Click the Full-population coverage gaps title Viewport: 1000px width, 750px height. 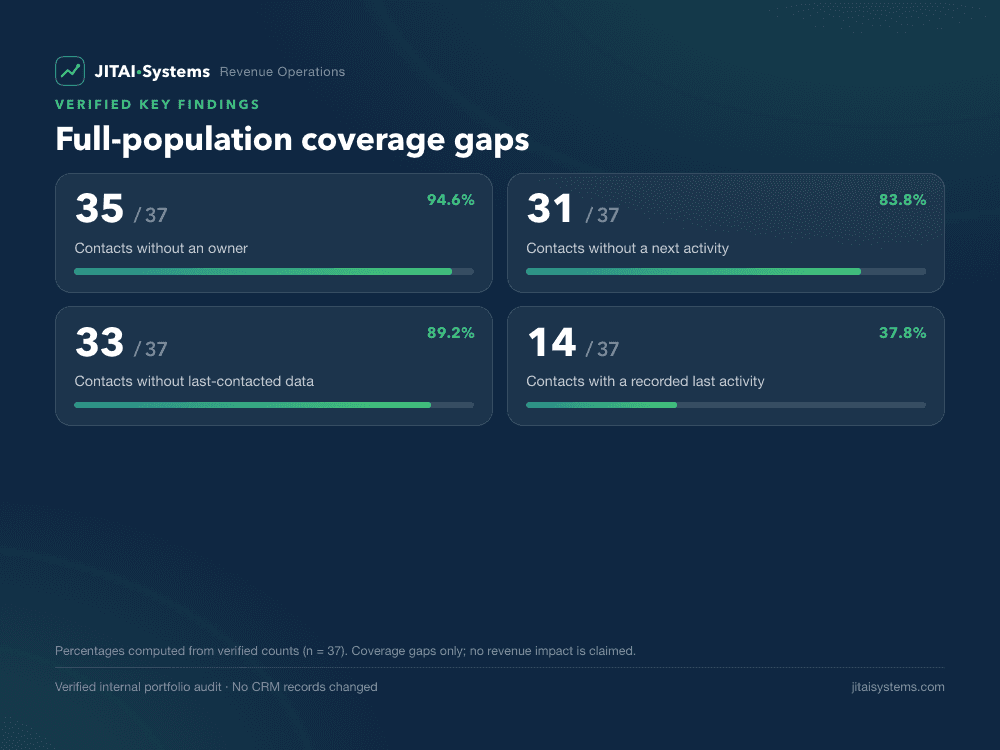pos(292,140)
